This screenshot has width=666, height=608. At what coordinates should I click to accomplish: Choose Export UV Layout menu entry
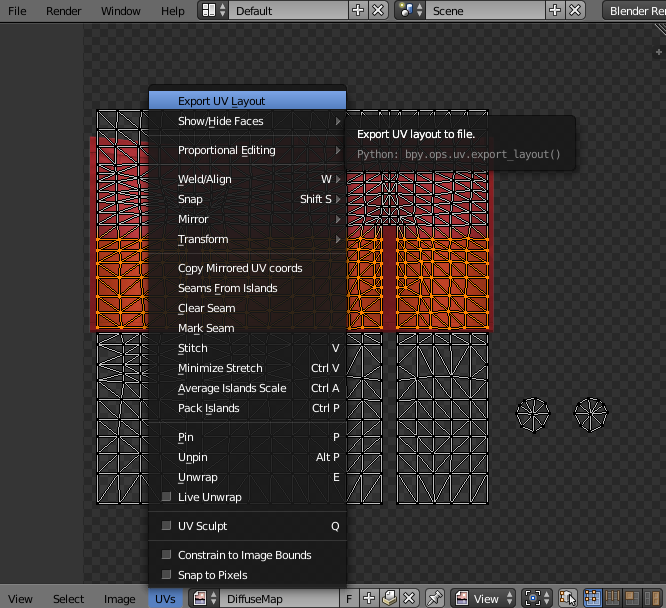tap(247, 101)
